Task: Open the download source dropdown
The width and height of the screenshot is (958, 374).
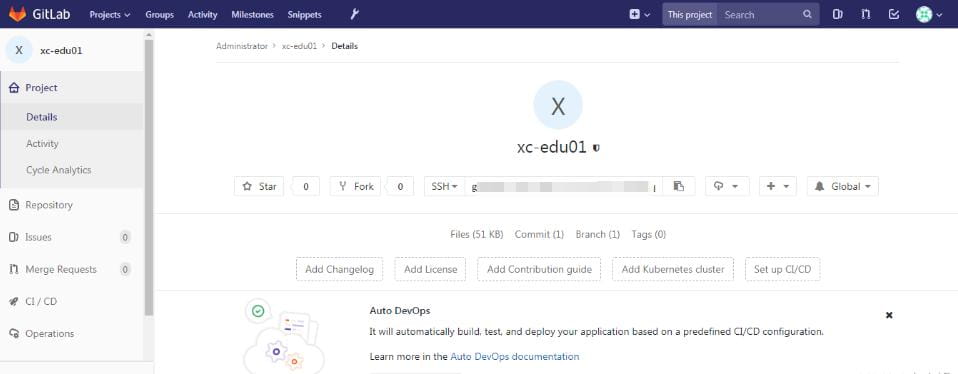Action: pos(727,186)
